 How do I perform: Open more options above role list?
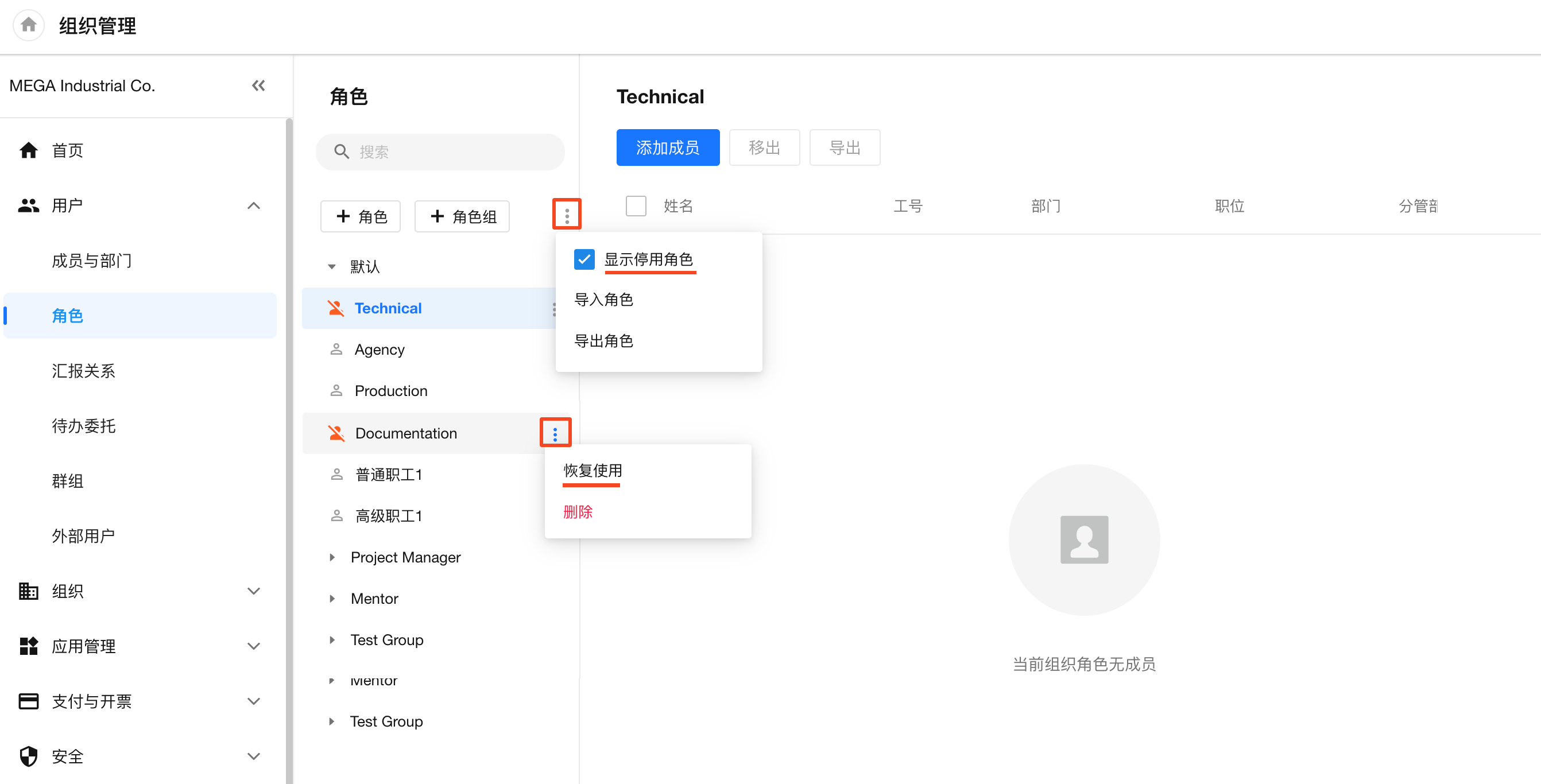click(567, 215)
